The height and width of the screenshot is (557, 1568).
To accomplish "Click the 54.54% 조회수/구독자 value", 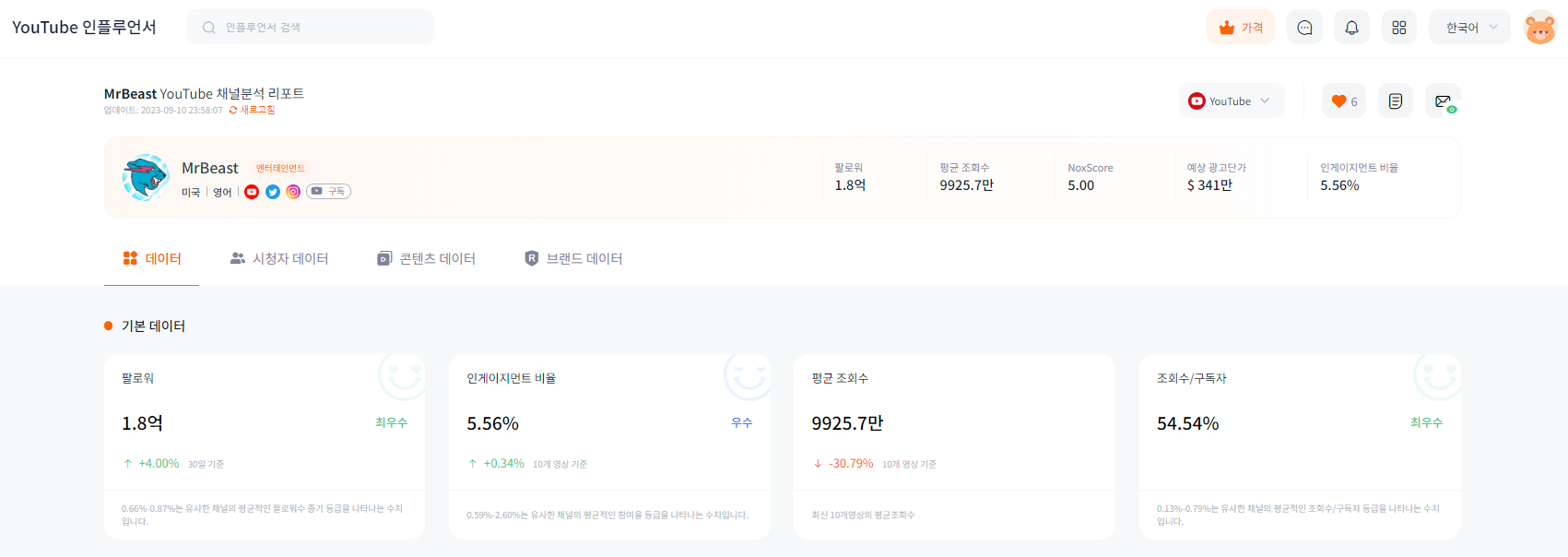I will pyautogui.click(x=1188, y=423).
